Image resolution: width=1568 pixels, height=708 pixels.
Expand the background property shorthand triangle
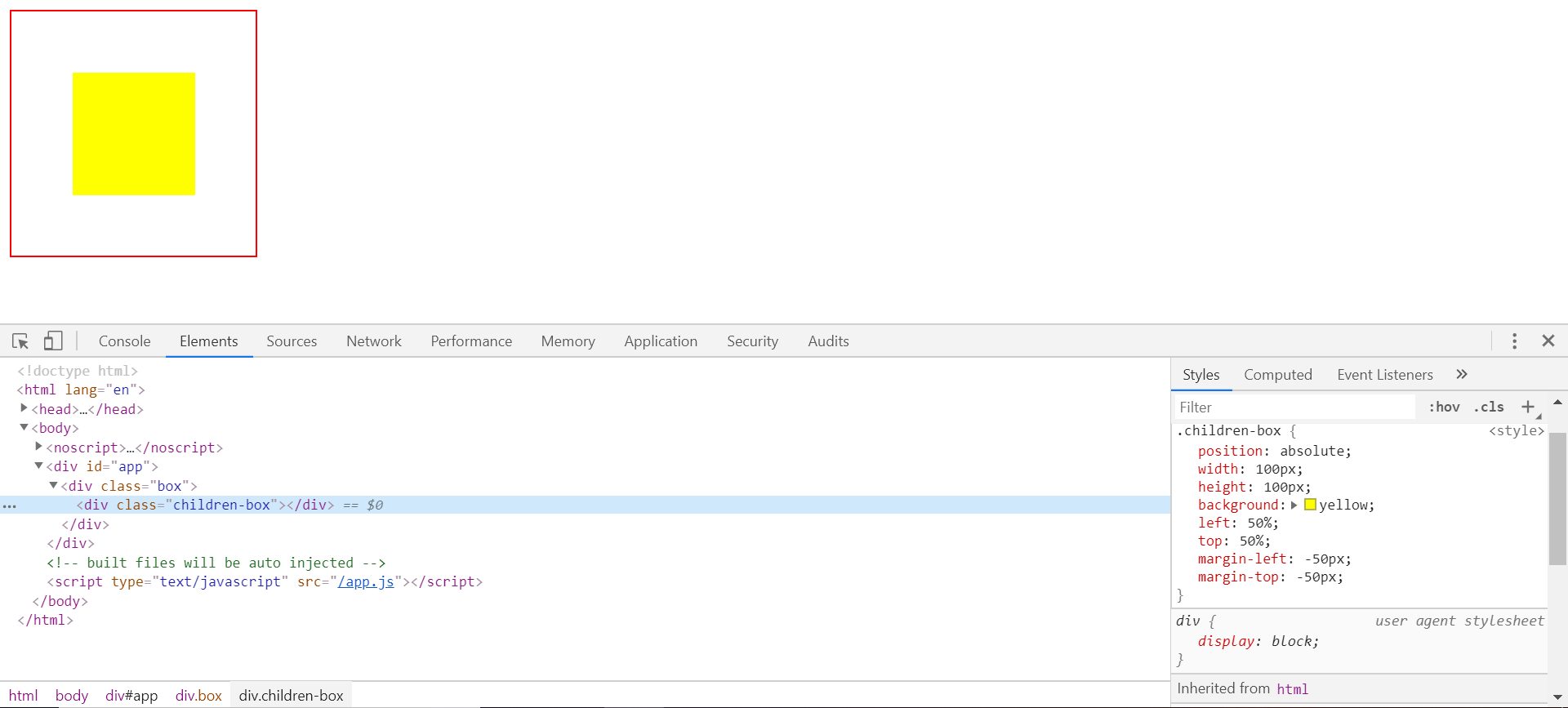pos(1294,505)
